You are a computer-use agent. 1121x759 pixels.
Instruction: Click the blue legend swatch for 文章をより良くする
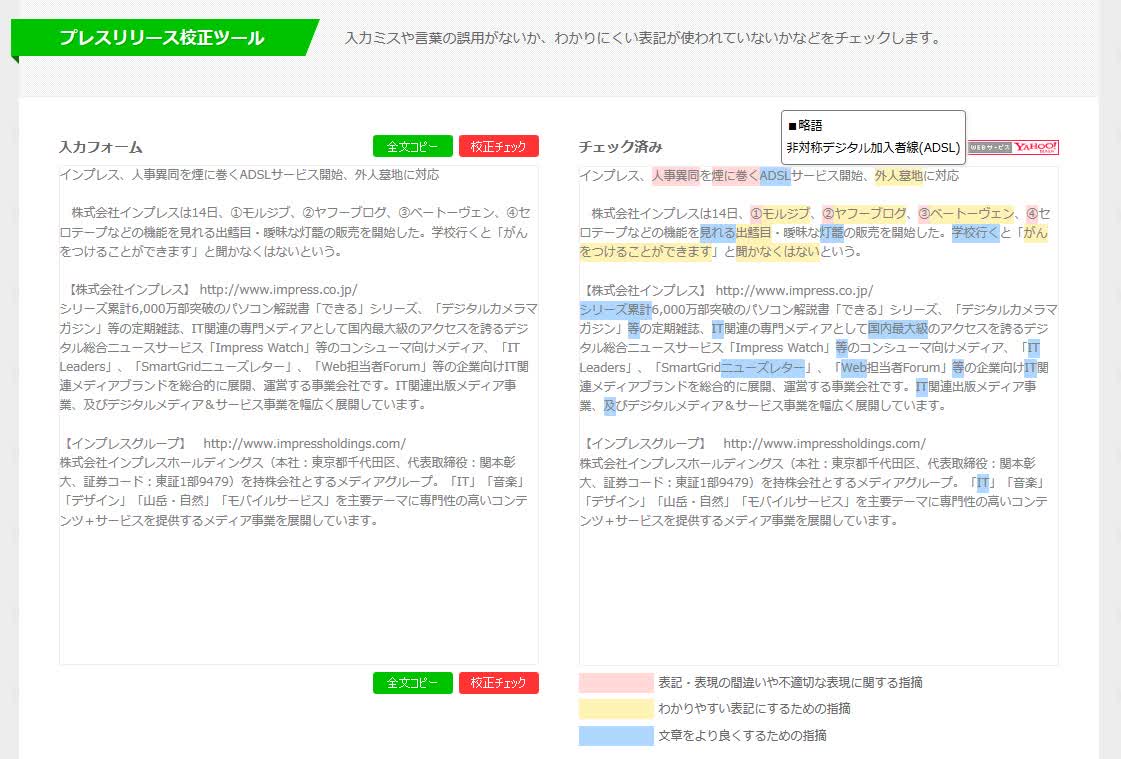616,735
